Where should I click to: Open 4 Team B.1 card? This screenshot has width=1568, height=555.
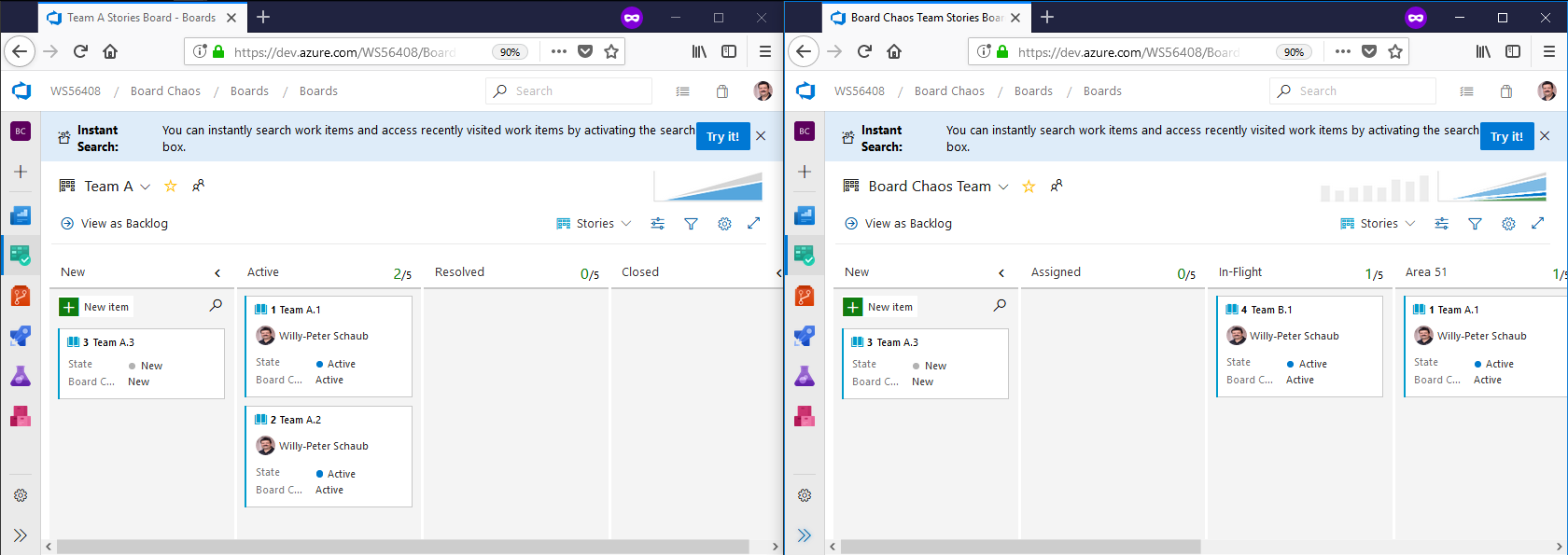pos(1299,347)
